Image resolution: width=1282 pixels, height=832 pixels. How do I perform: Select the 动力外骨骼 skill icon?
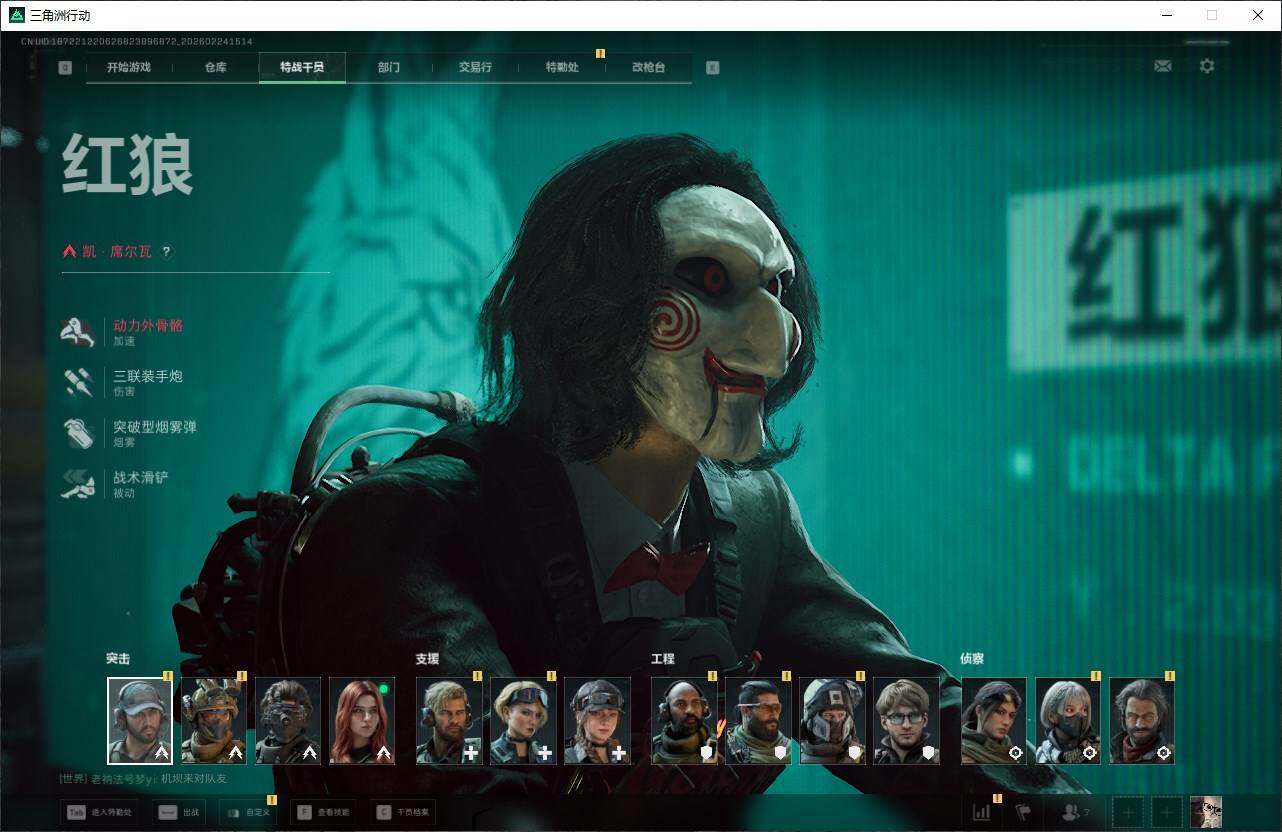(77, 332)
